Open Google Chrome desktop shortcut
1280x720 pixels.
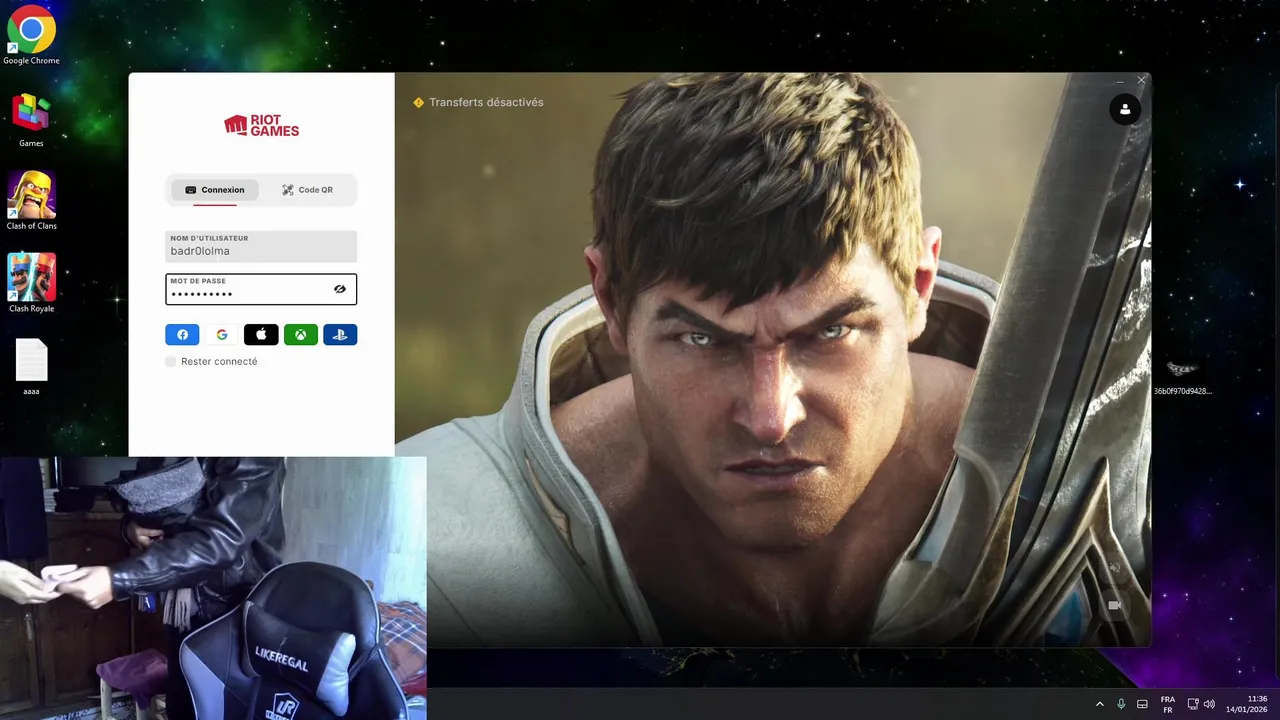(x=31, y=36)
